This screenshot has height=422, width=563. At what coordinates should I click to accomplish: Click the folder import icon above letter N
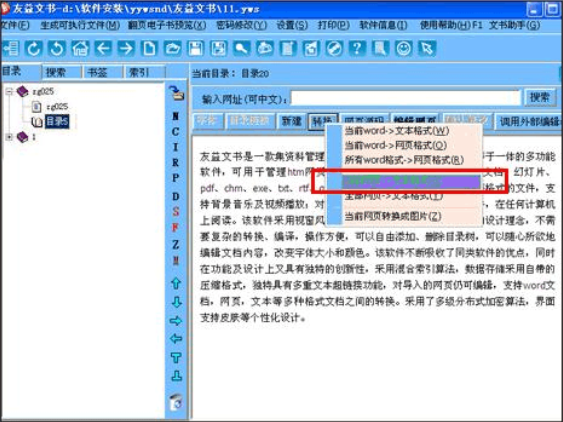click(x=176, y=93)
